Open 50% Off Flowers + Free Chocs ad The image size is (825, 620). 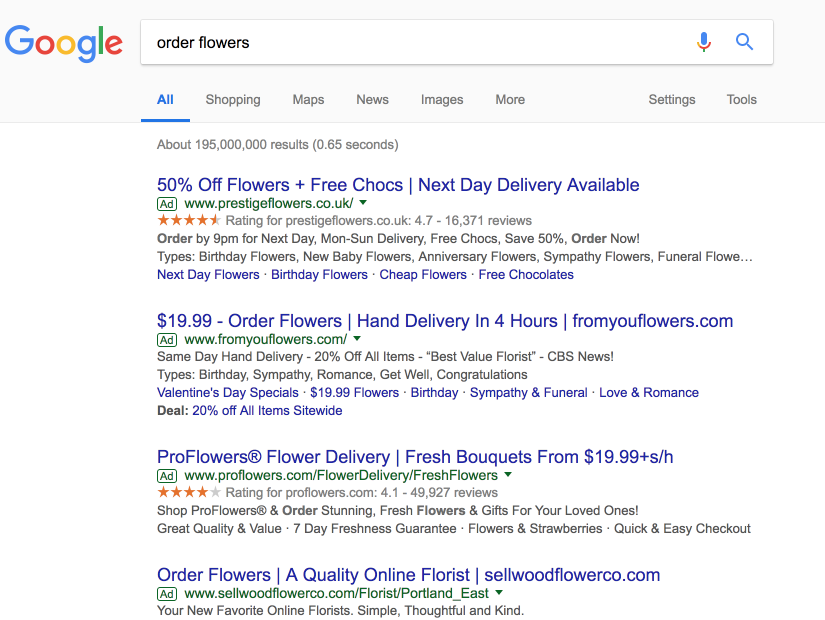pos(398,185)
